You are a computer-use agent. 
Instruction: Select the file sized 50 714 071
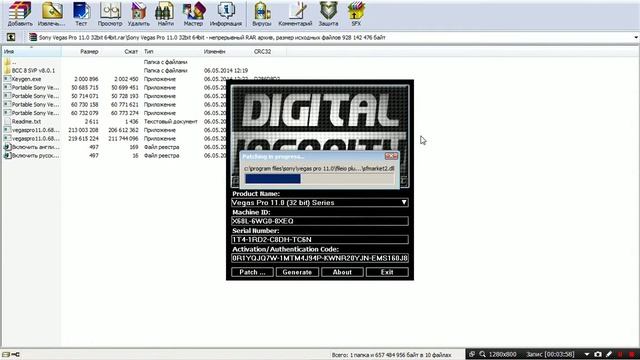tap(32, 96)
